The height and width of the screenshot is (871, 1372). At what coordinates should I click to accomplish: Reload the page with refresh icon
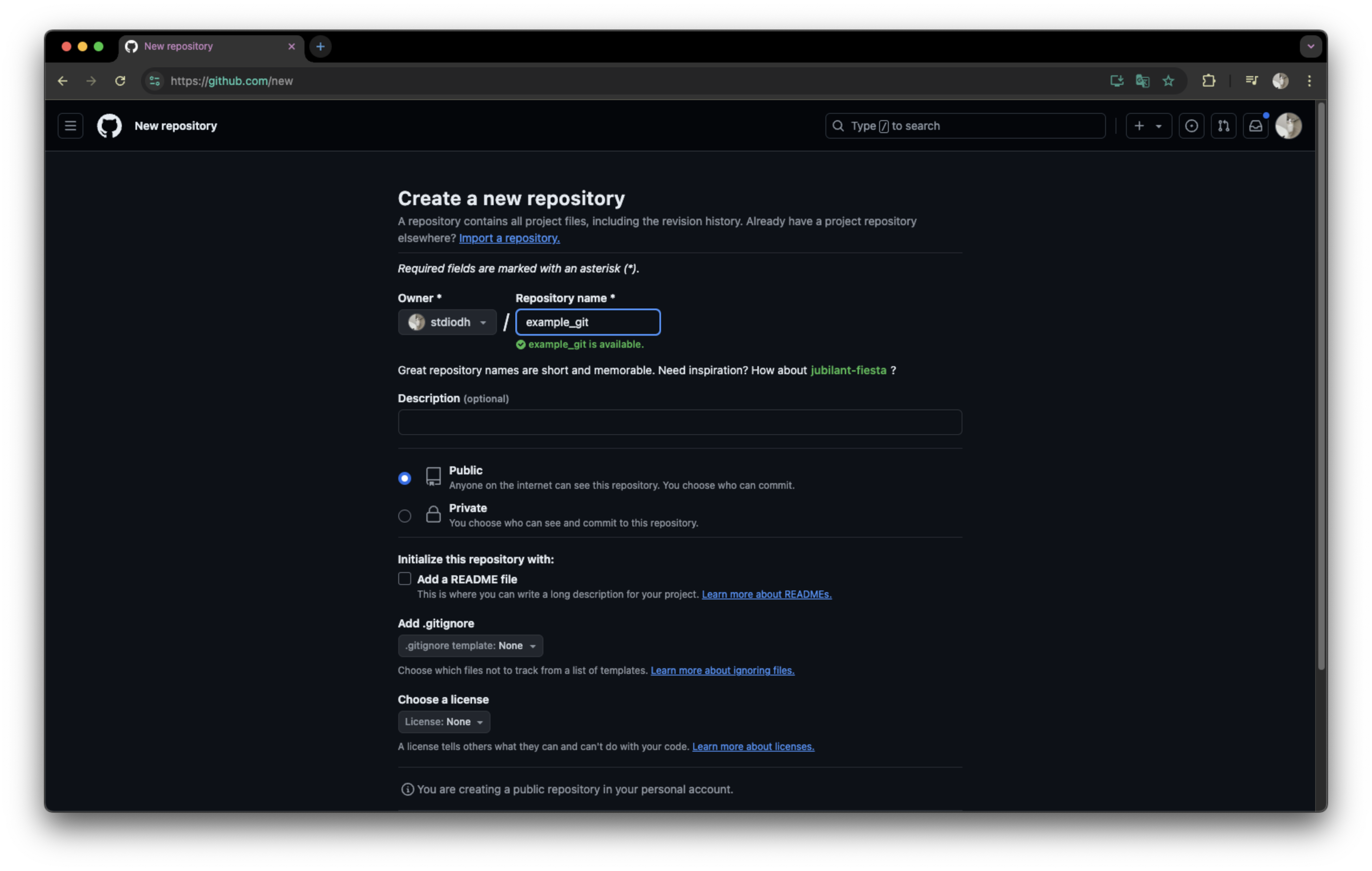pyautogui.click(x=120, y=81)
